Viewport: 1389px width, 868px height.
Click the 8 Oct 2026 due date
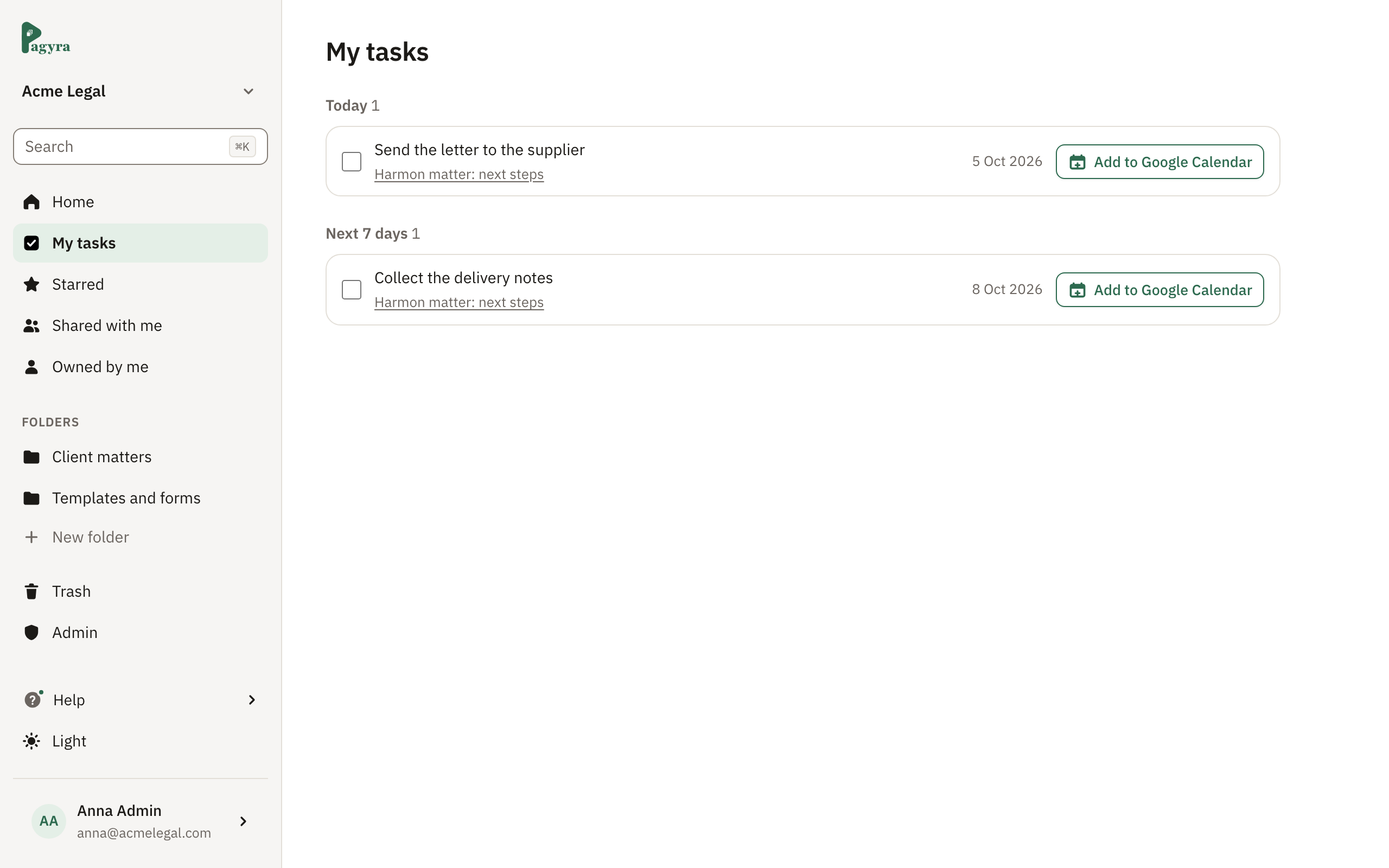pyautogui.click(x=1006, y=289)
